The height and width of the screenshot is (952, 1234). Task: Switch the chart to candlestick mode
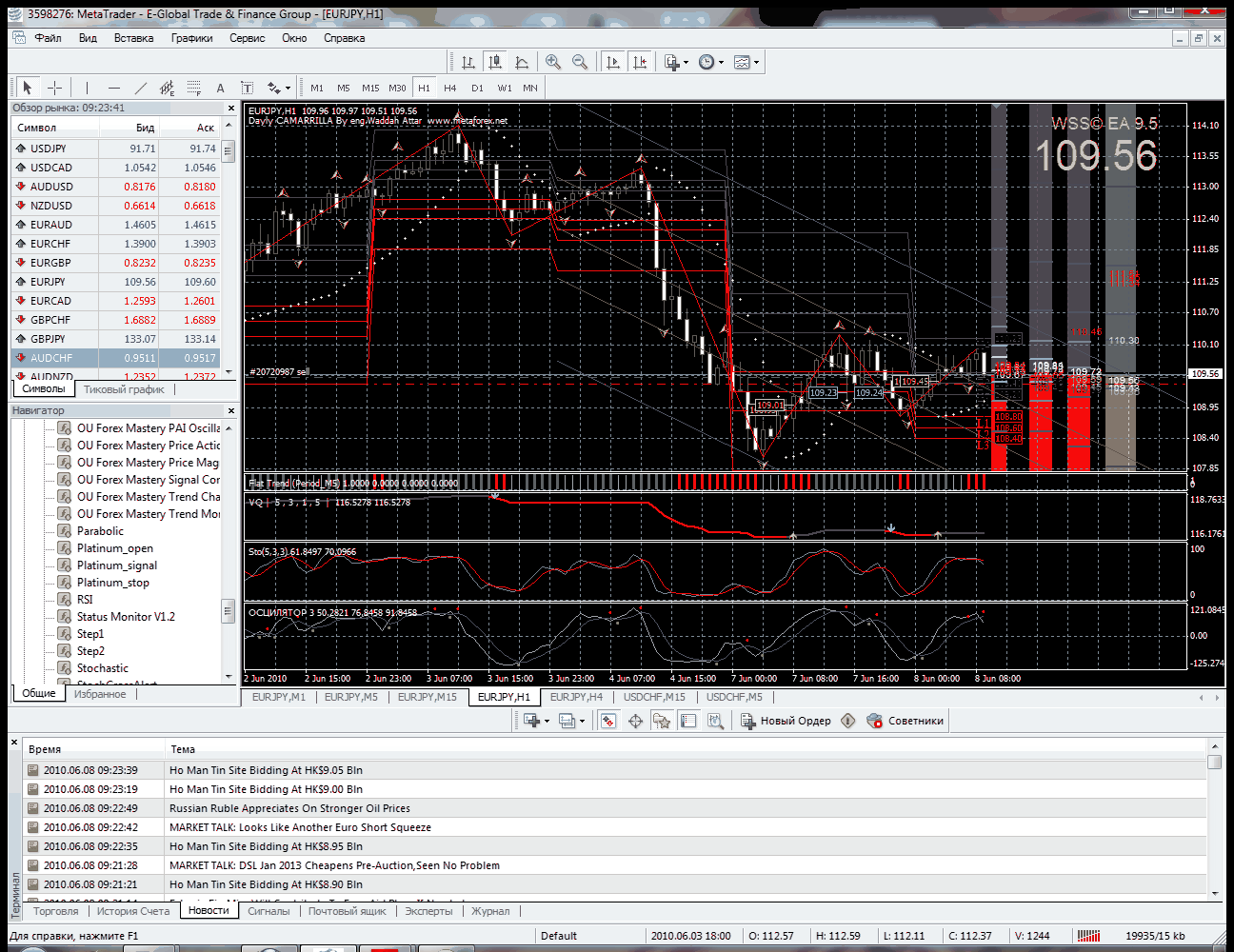coord(495,62)
